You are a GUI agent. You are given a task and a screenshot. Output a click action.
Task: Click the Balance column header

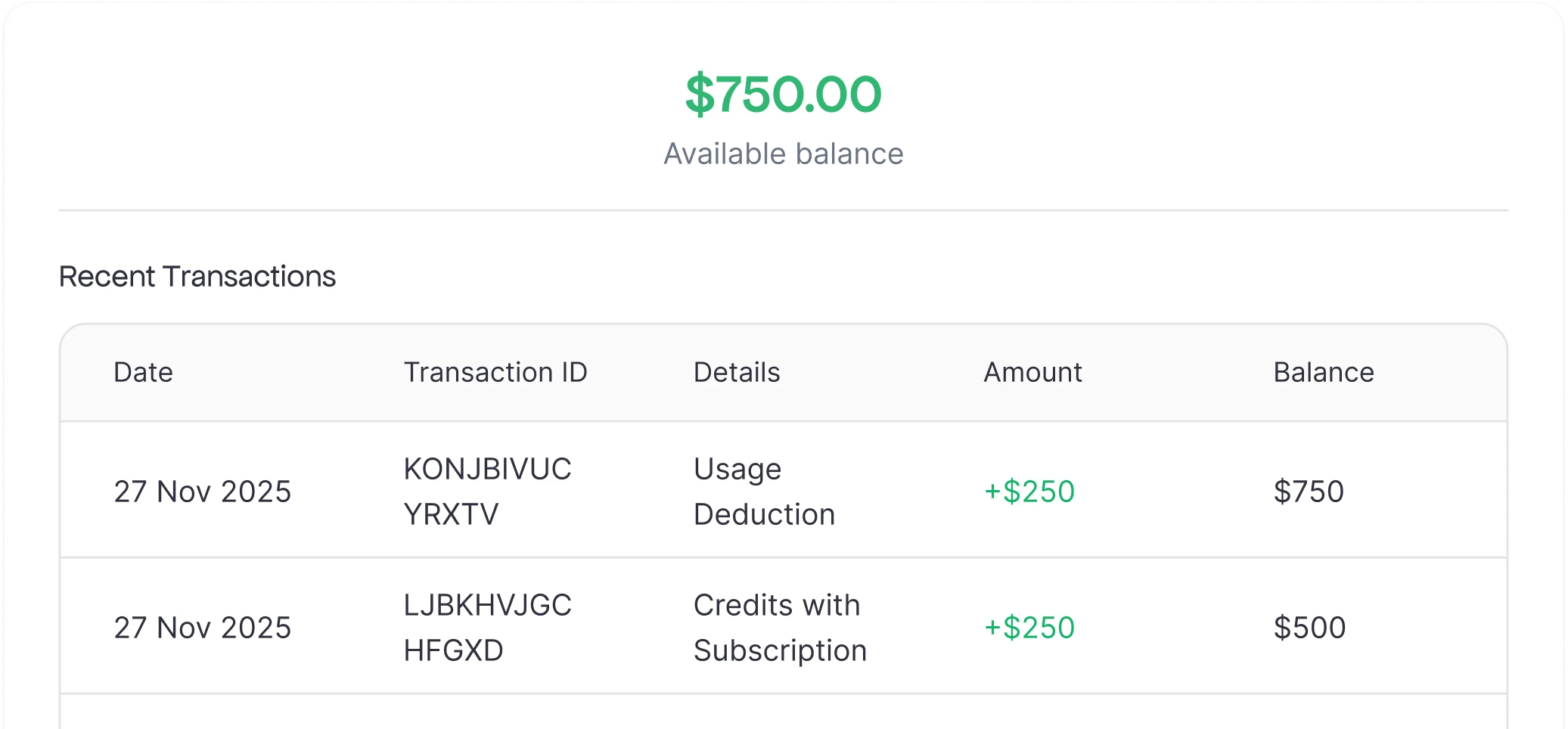[x=1322, y=372]
